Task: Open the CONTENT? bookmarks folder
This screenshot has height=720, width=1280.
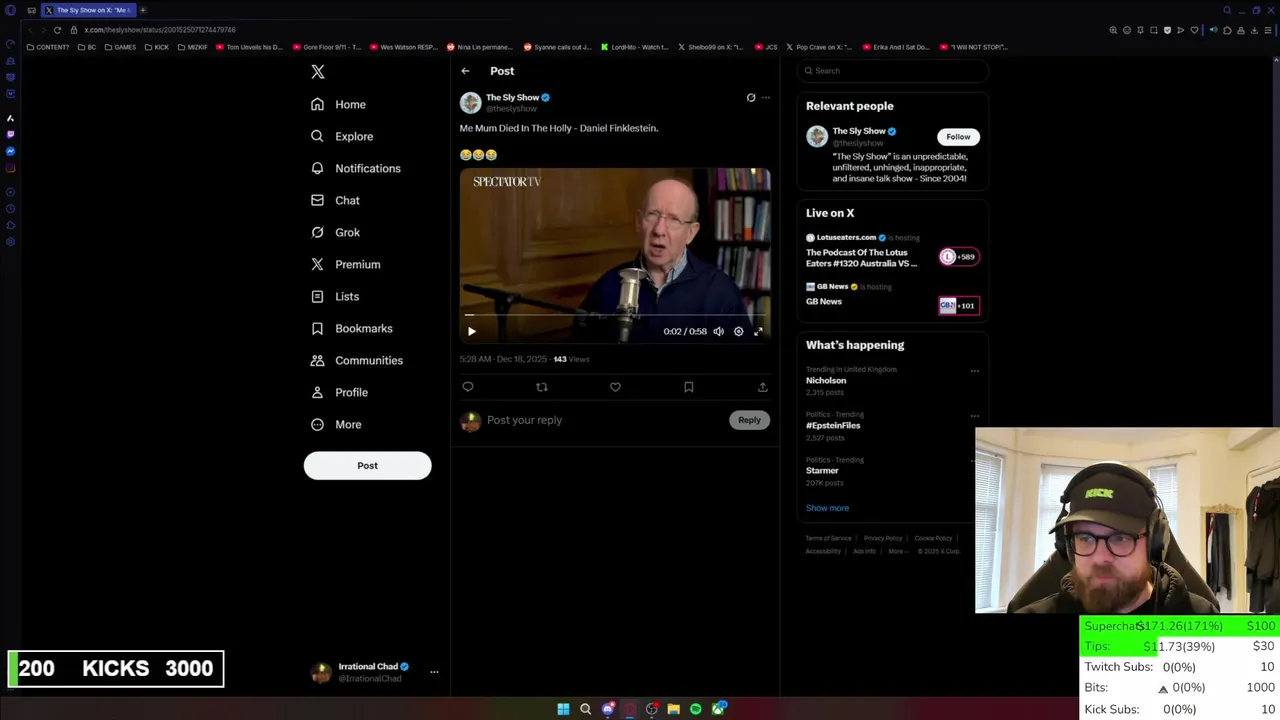Action: [48, 47]
